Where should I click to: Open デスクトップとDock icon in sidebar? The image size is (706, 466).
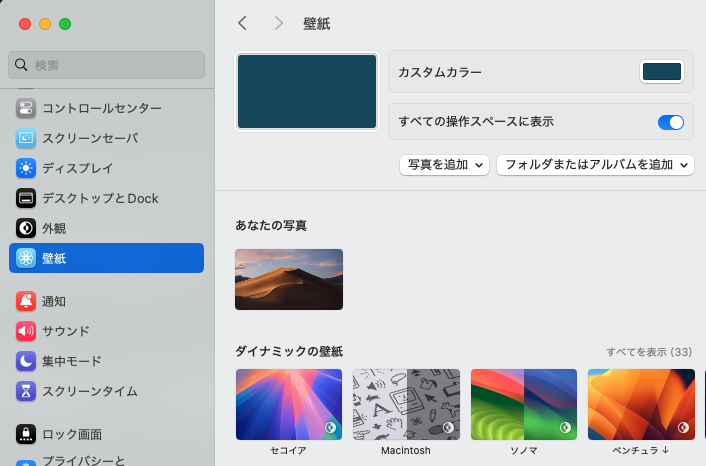[x=26, y=198]
